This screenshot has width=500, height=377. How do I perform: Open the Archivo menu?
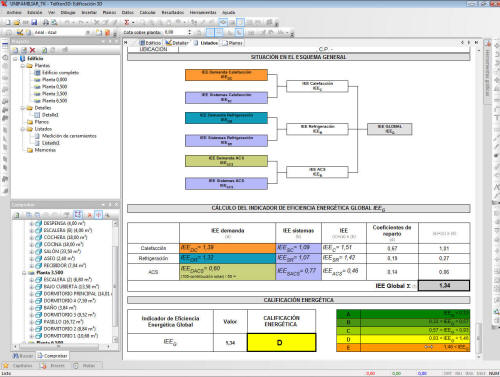click(x=14, y=12)
